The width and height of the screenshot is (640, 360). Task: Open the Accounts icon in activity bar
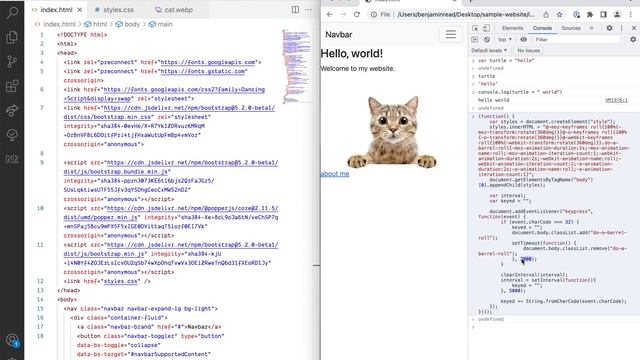click(12, 340)
